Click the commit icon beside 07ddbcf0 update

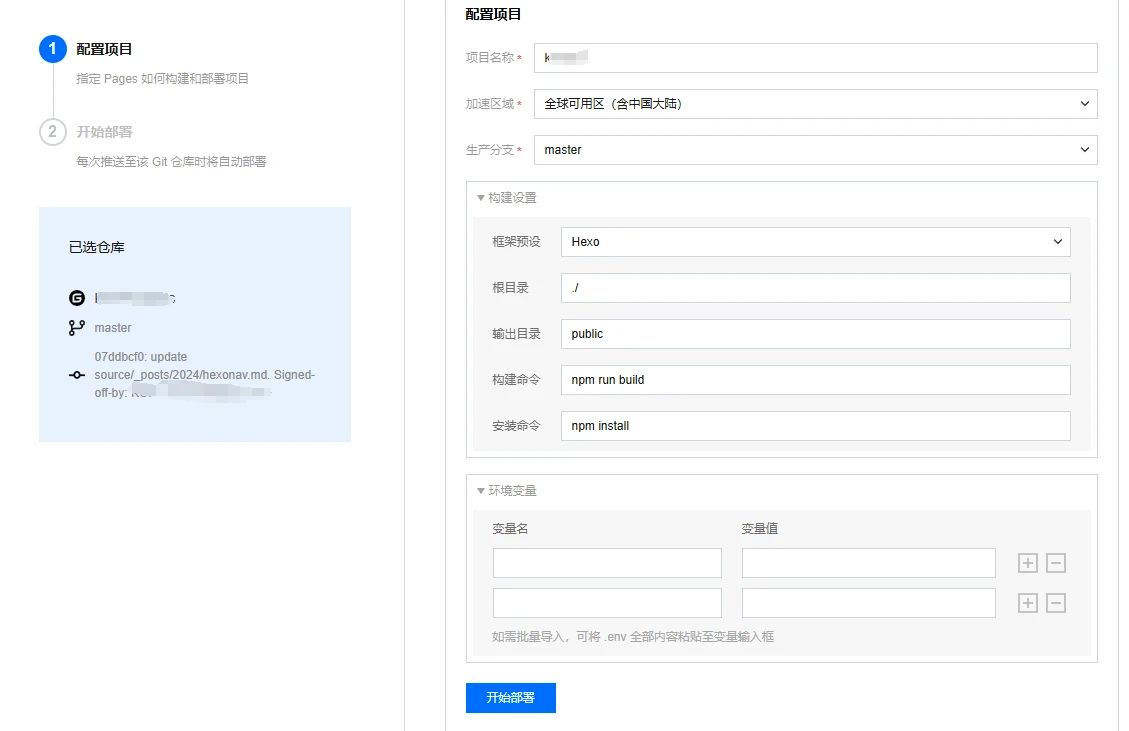coord(77,375)
